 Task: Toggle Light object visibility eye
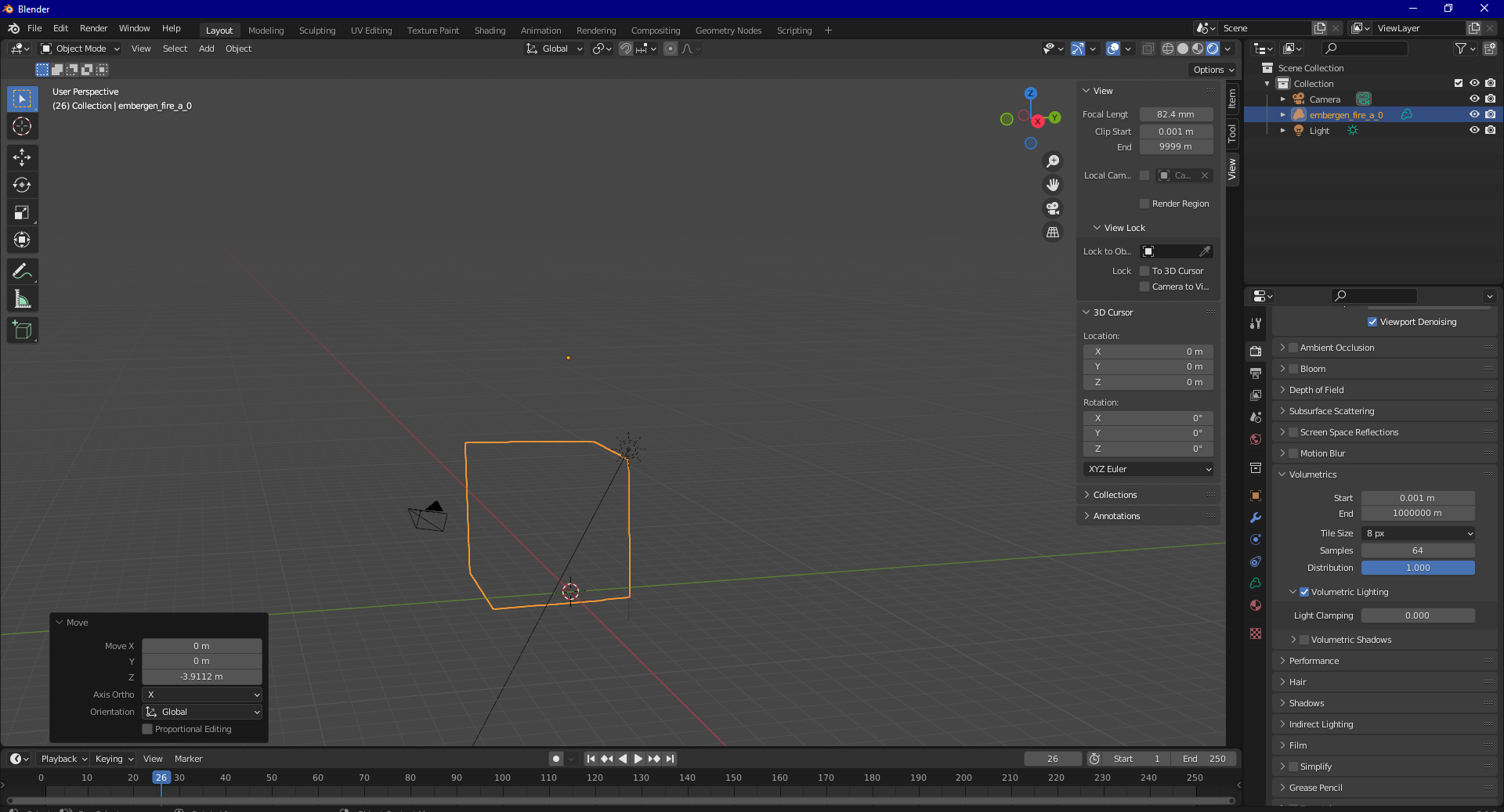(x=1474, y=130)
